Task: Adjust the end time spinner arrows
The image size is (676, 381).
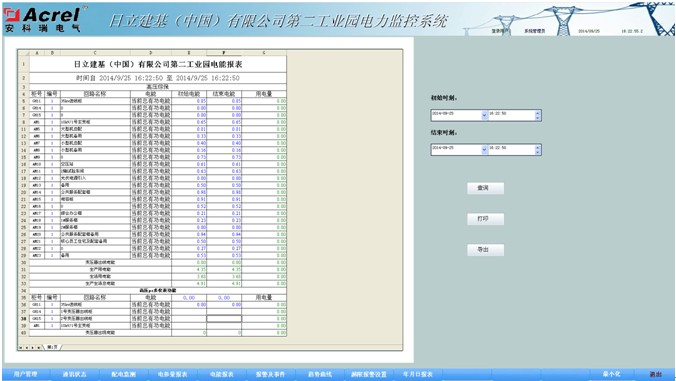Action: (537, 150)
